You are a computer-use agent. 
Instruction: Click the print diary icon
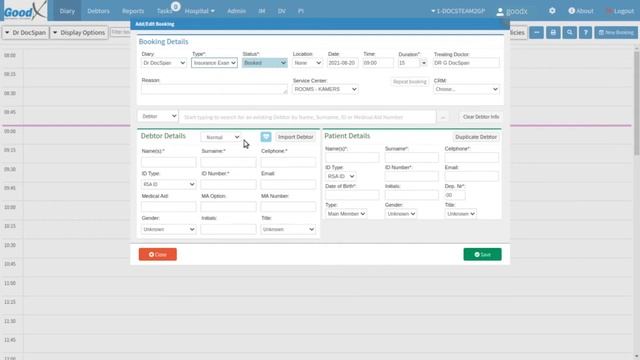coord(553,32)
